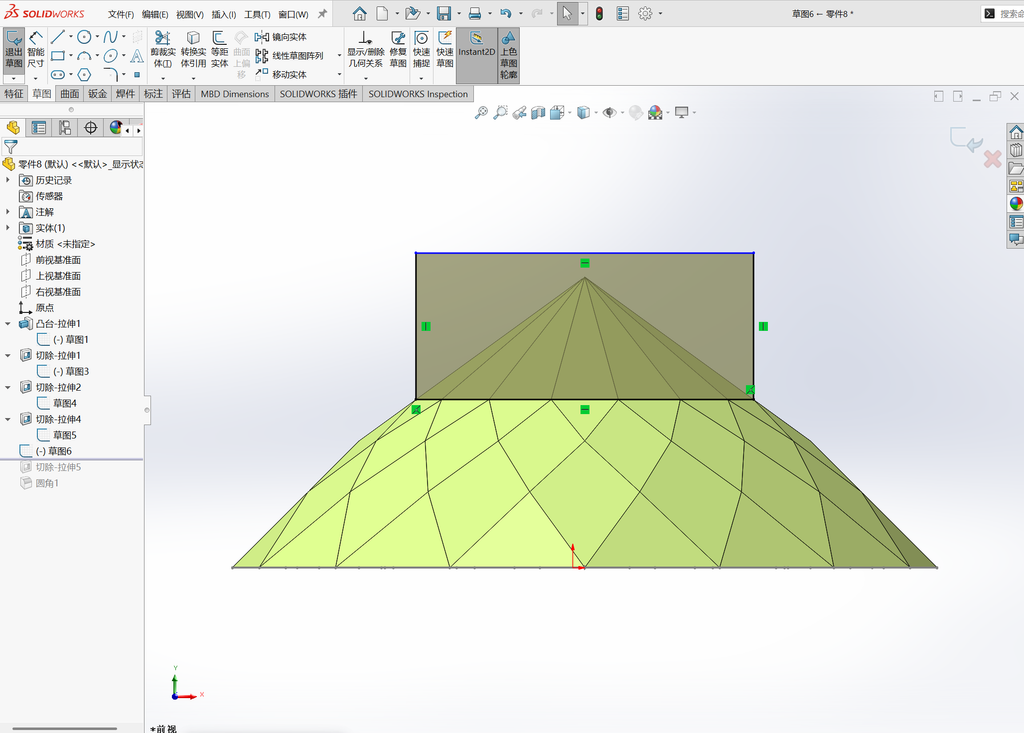Collapse 凸台-拉伸1 feature node

click(8, 323)
